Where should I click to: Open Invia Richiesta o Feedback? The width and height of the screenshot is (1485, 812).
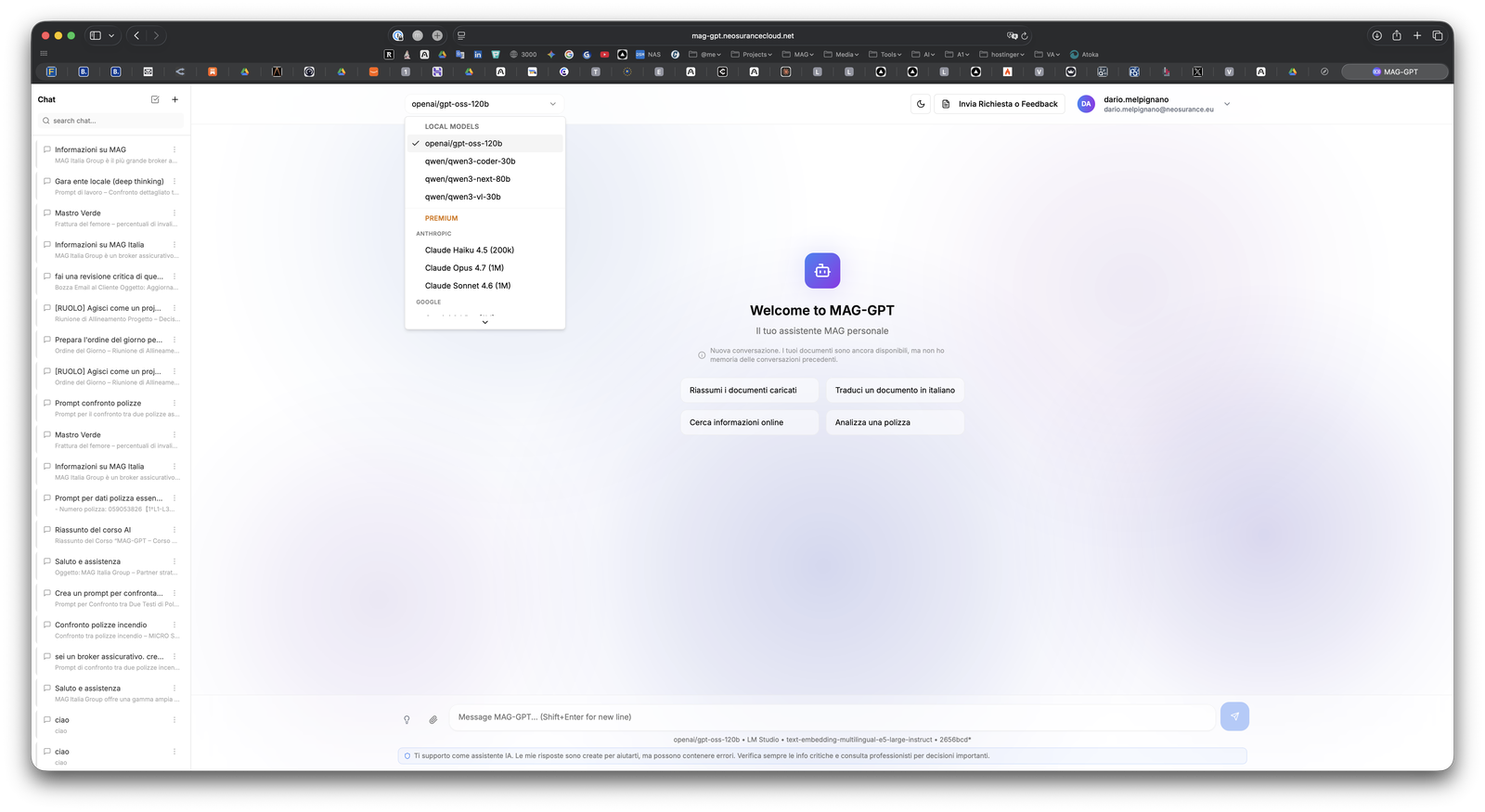[x=999, y=104]
